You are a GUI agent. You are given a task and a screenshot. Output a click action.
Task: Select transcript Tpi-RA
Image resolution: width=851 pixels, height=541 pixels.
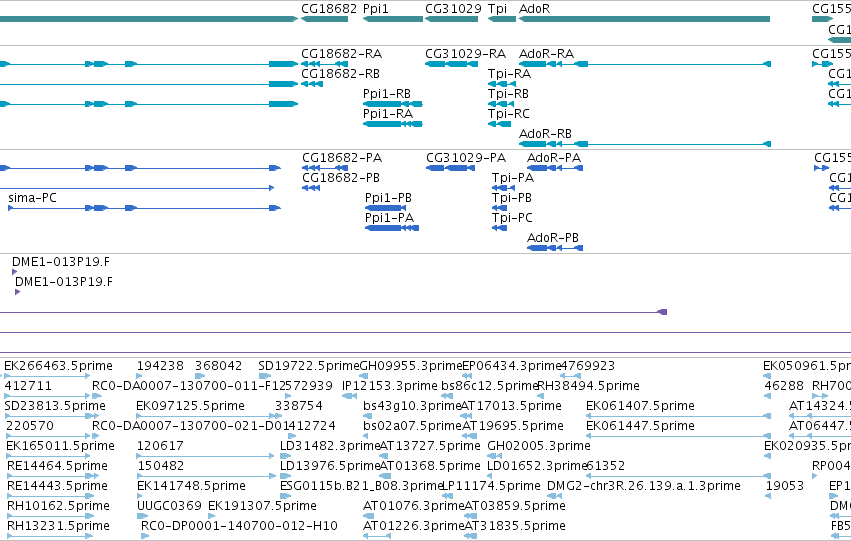(502, 84)
